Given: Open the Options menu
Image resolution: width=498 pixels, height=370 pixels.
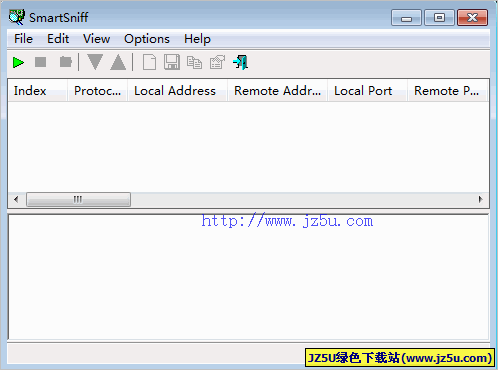Looking at the screenshot, I should 147,39.
